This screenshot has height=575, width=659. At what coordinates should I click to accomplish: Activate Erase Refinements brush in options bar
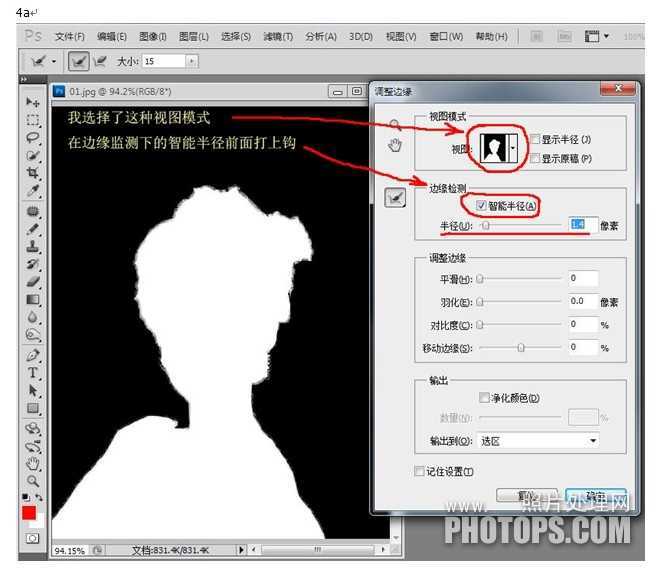coord(100,61)
